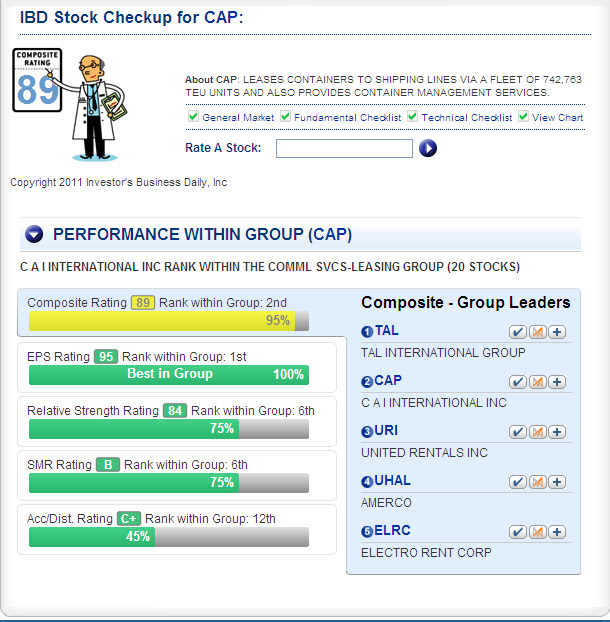Click the Copyright 2011 Investor's Business Daily text
The width and height of the screenshot is (610, 622).
point(119,182)
